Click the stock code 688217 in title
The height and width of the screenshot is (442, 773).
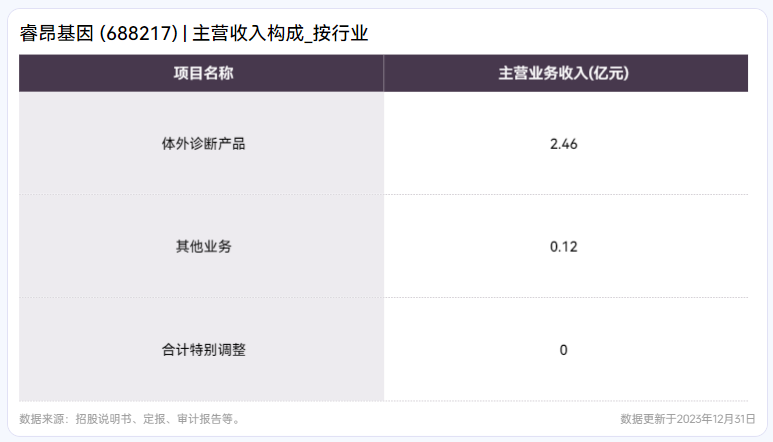point(139,34)
